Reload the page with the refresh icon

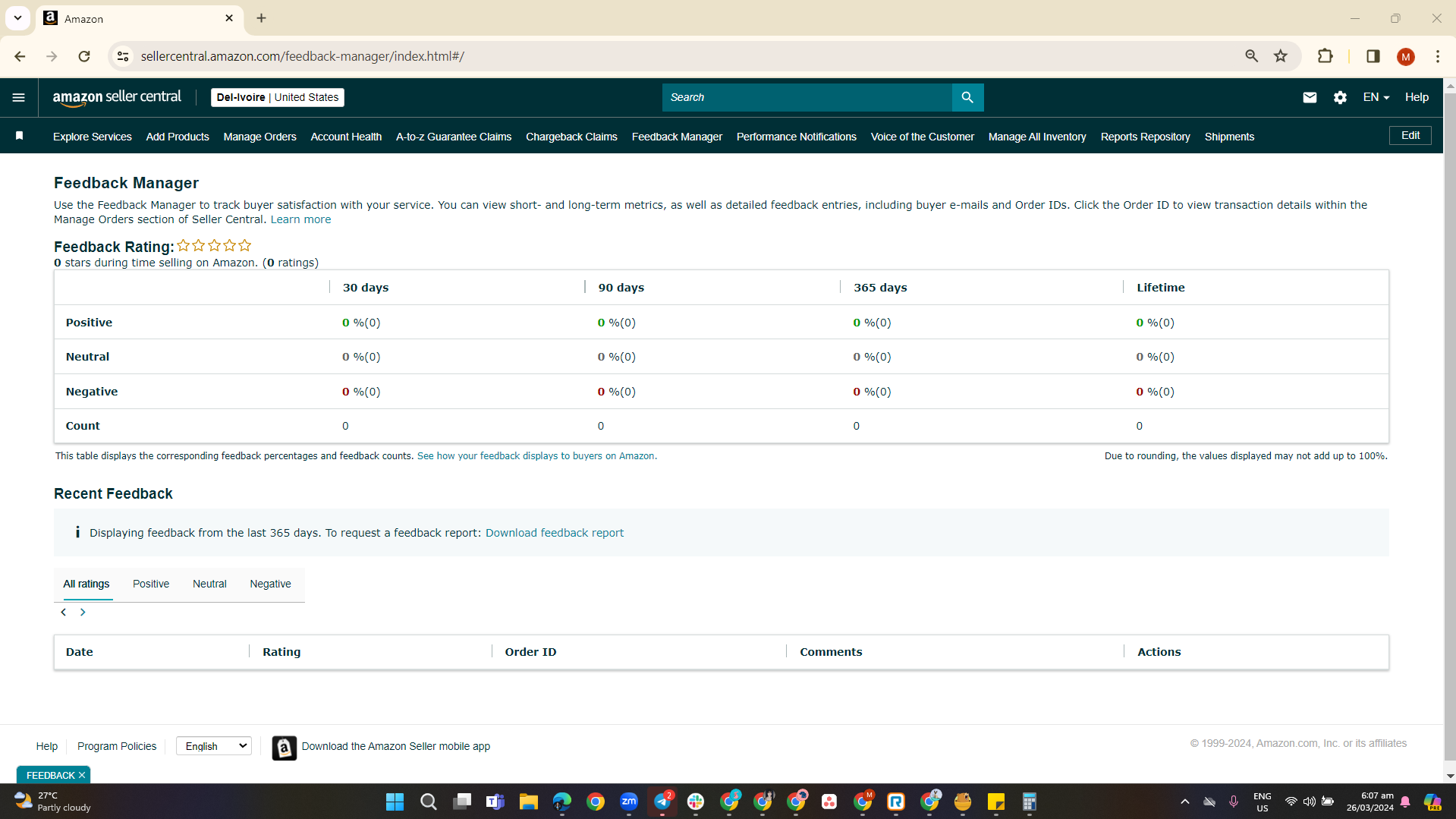[x=84, y=56]
